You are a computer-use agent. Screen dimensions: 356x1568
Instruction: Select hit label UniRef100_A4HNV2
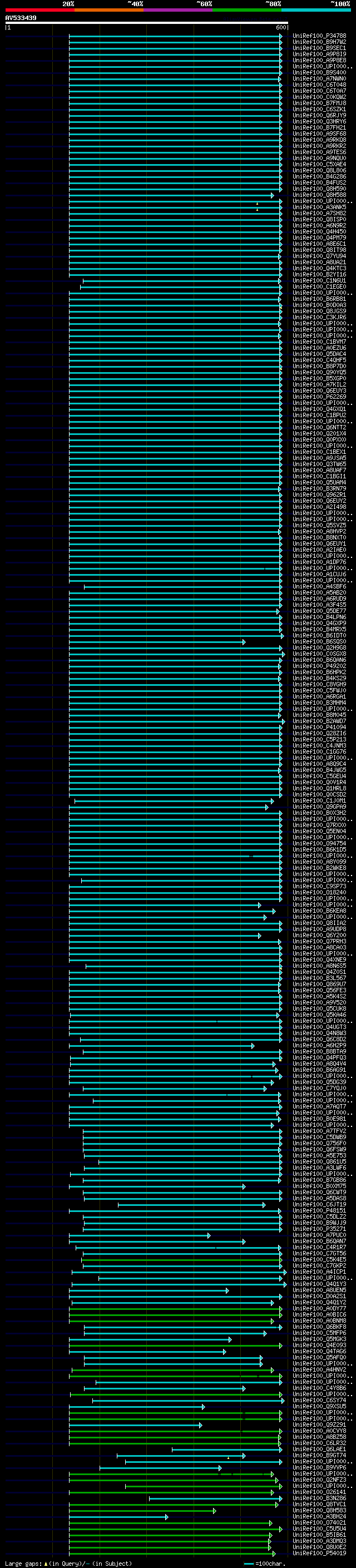pyautogui.click(x=319, y=1370)
